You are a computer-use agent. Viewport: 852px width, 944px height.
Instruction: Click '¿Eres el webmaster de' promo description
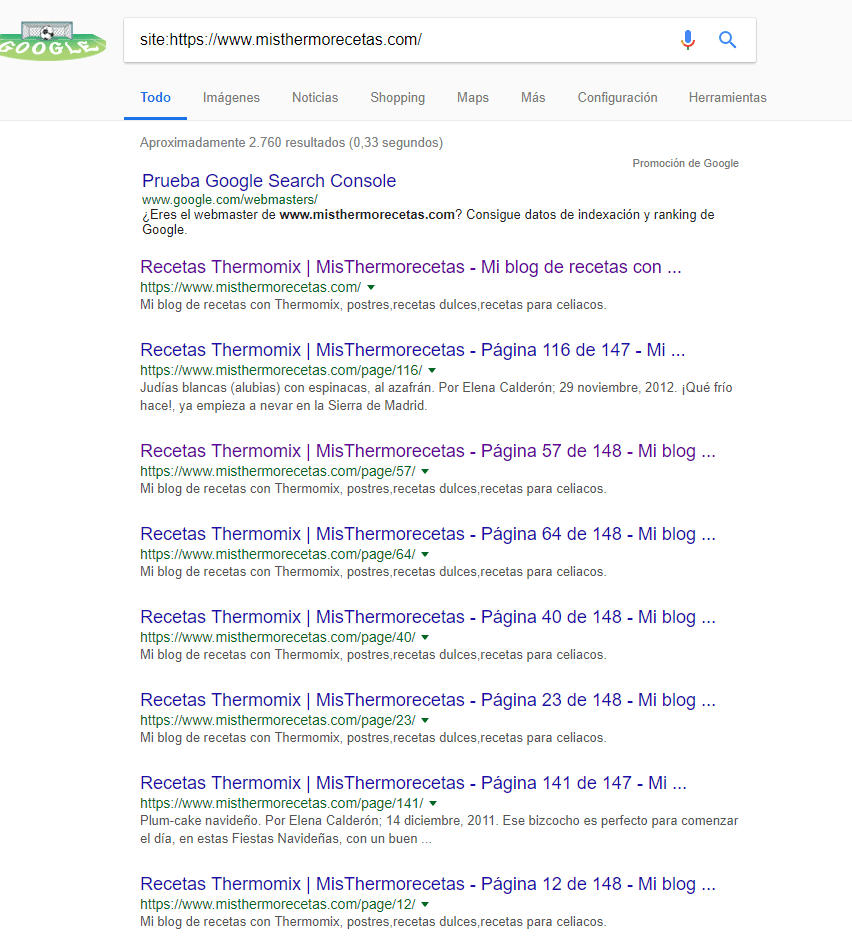click(x=428, y=222)
